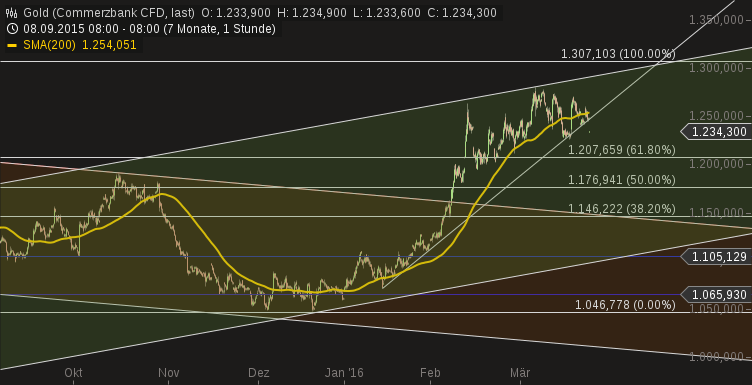This screenshot has height=385, width=752.
Task: Click the 1.146,222 (38.20%) Fibonacci label
Action: coord(622,209)
